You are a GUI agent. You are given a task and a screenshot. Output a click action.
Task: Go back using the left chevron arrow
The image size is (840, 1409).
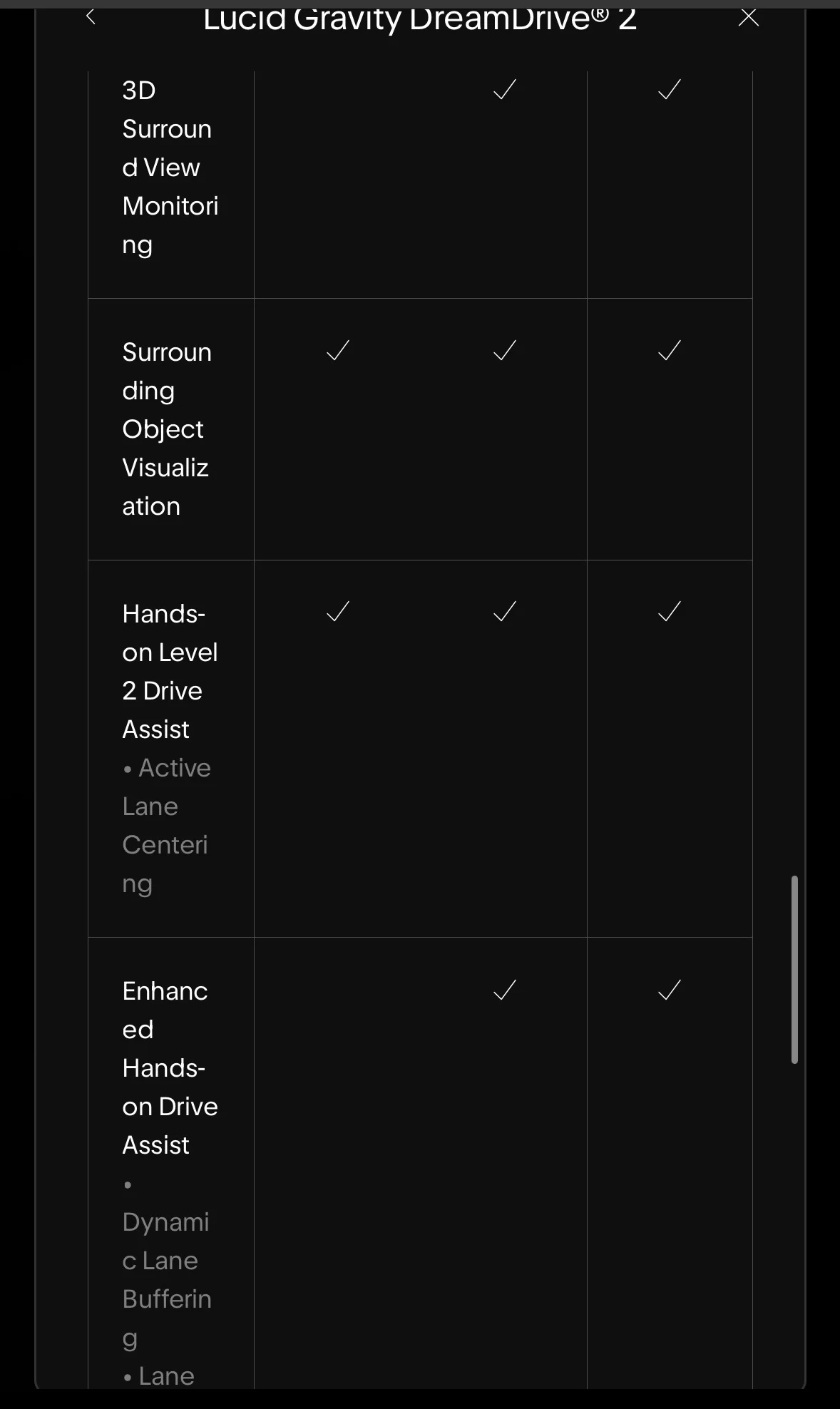pos(91,16)
